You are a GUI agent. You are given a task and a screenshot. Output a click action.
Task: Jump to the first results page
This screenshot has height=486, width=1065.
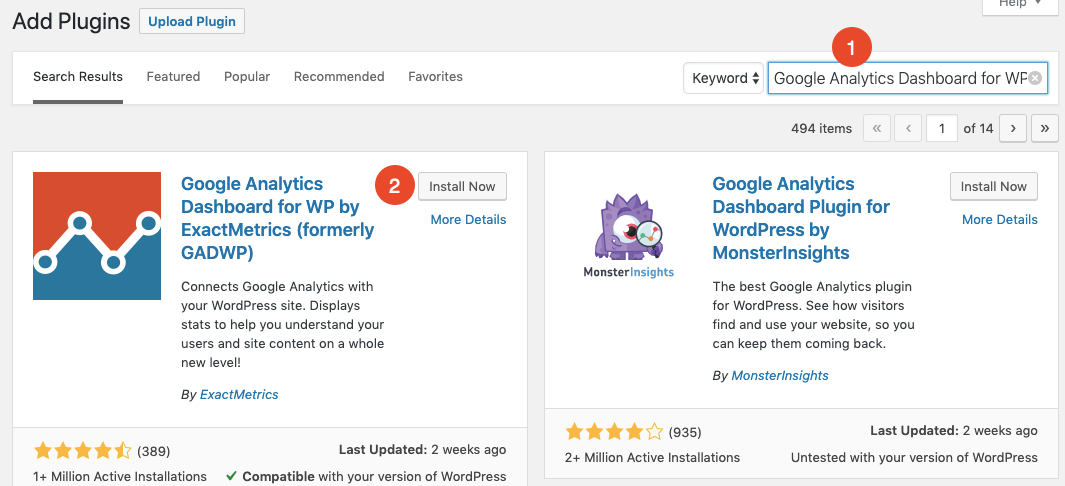(877, 128)
